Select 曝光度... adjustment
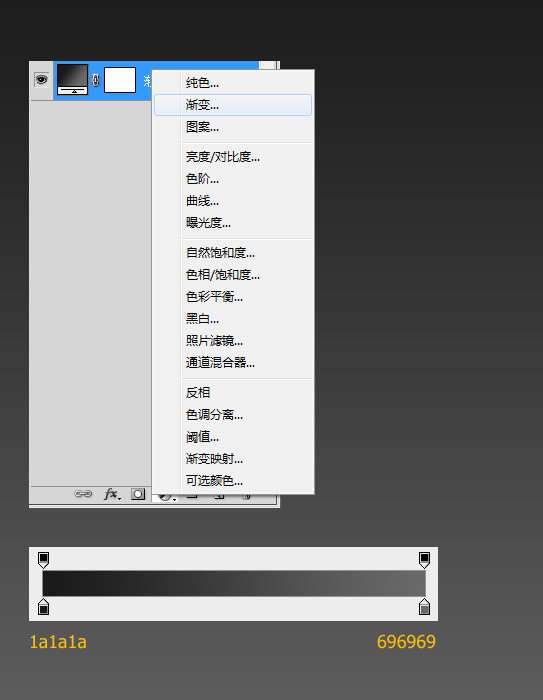Image resolution: width=543 pixels, height=700 pixels. tap(233, 223)
